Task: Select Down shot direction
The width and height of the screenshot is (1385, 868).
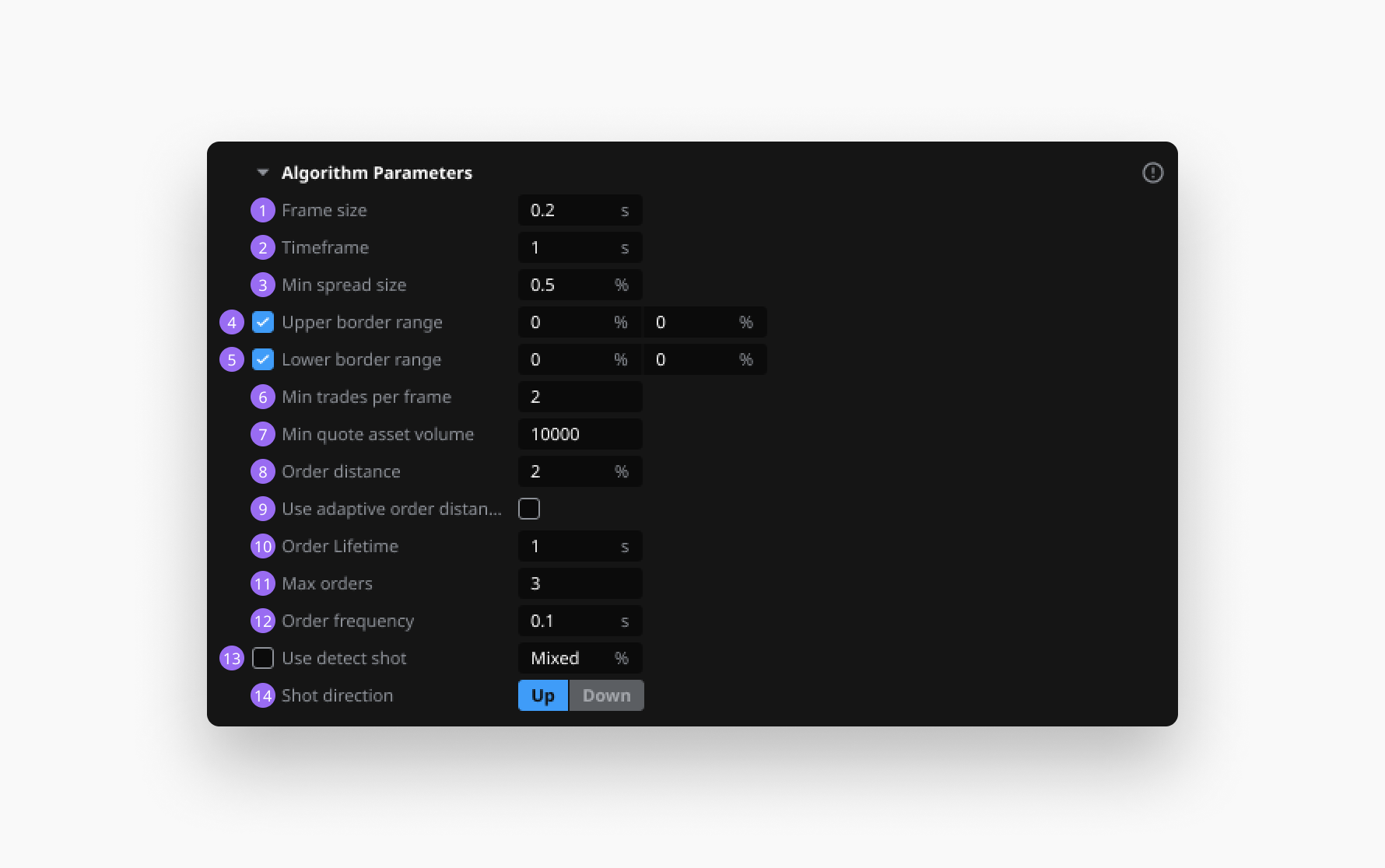Action: point(606,695)
